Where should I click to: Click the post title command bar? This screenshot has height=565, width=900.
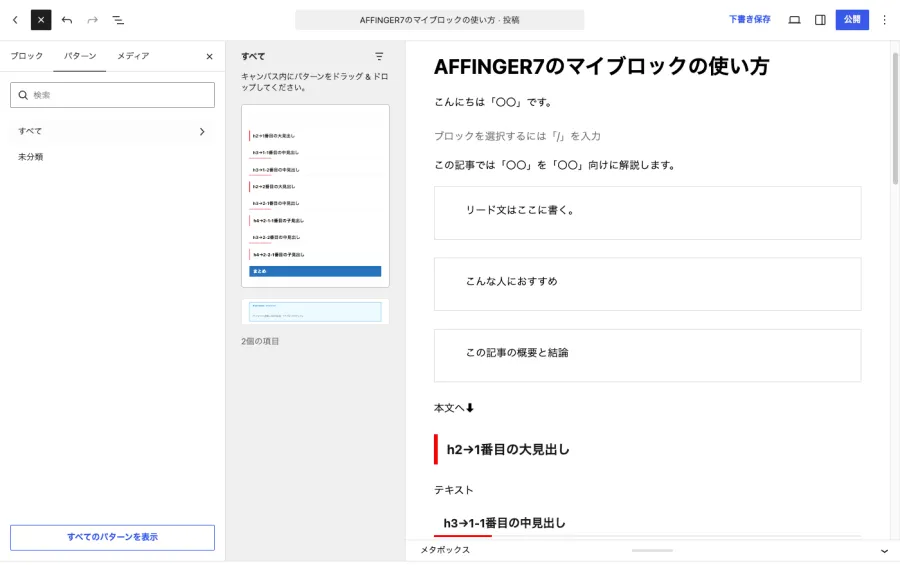[440, 20]
